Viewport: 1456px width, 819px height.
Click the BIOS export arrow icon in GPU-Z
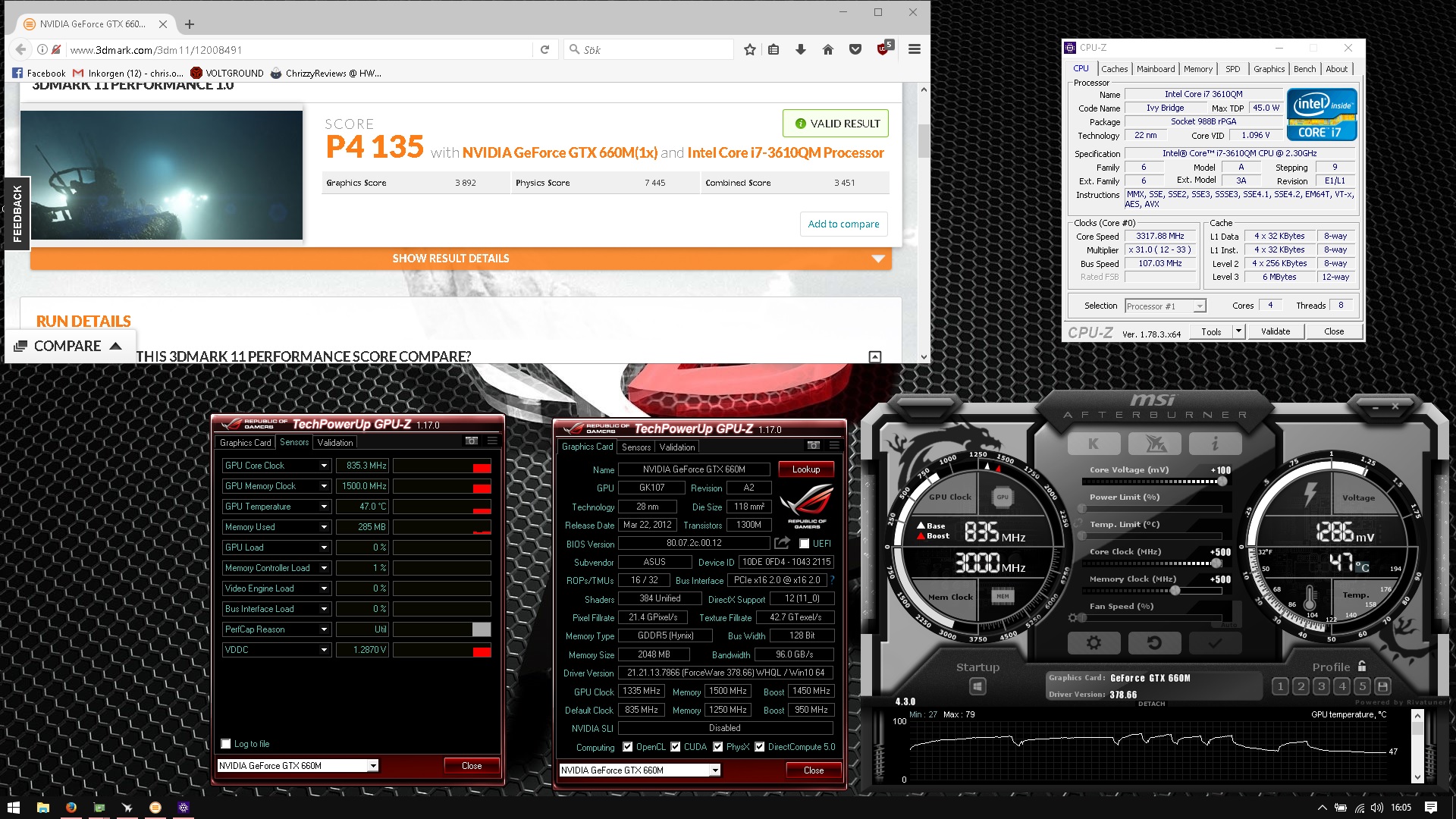pyautogui.click(x=782, y=543)
